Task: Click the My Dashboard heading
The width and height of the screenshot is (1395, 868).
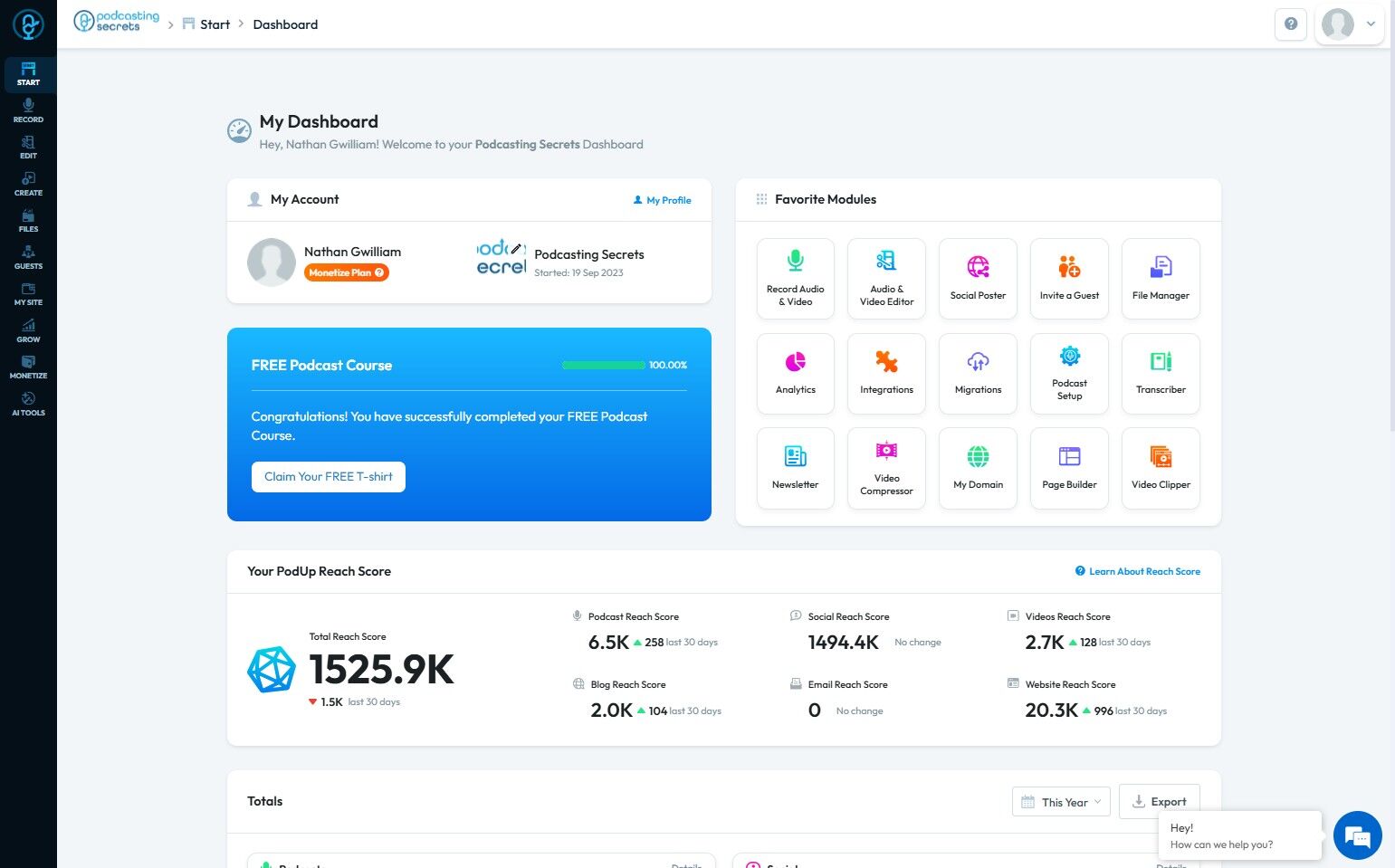Action: point(319,121)
